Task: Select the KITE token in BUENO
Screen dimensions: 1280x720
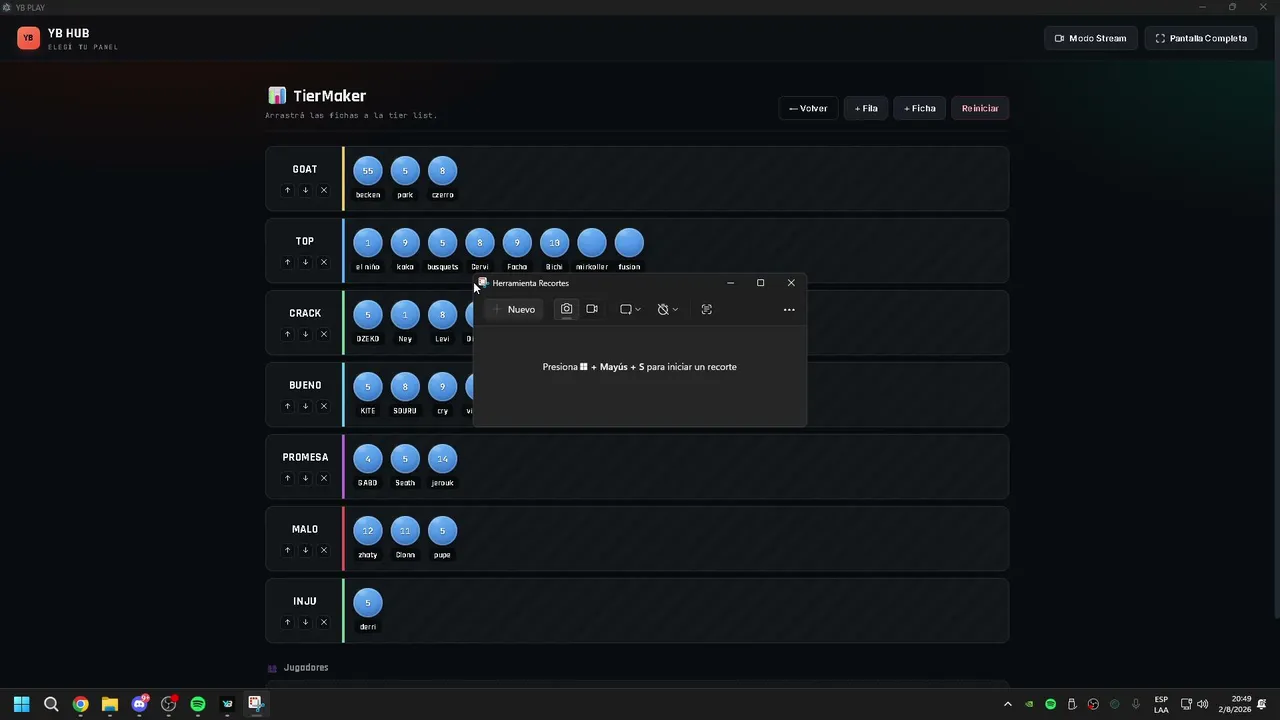Action: click(x=368, y=387)
